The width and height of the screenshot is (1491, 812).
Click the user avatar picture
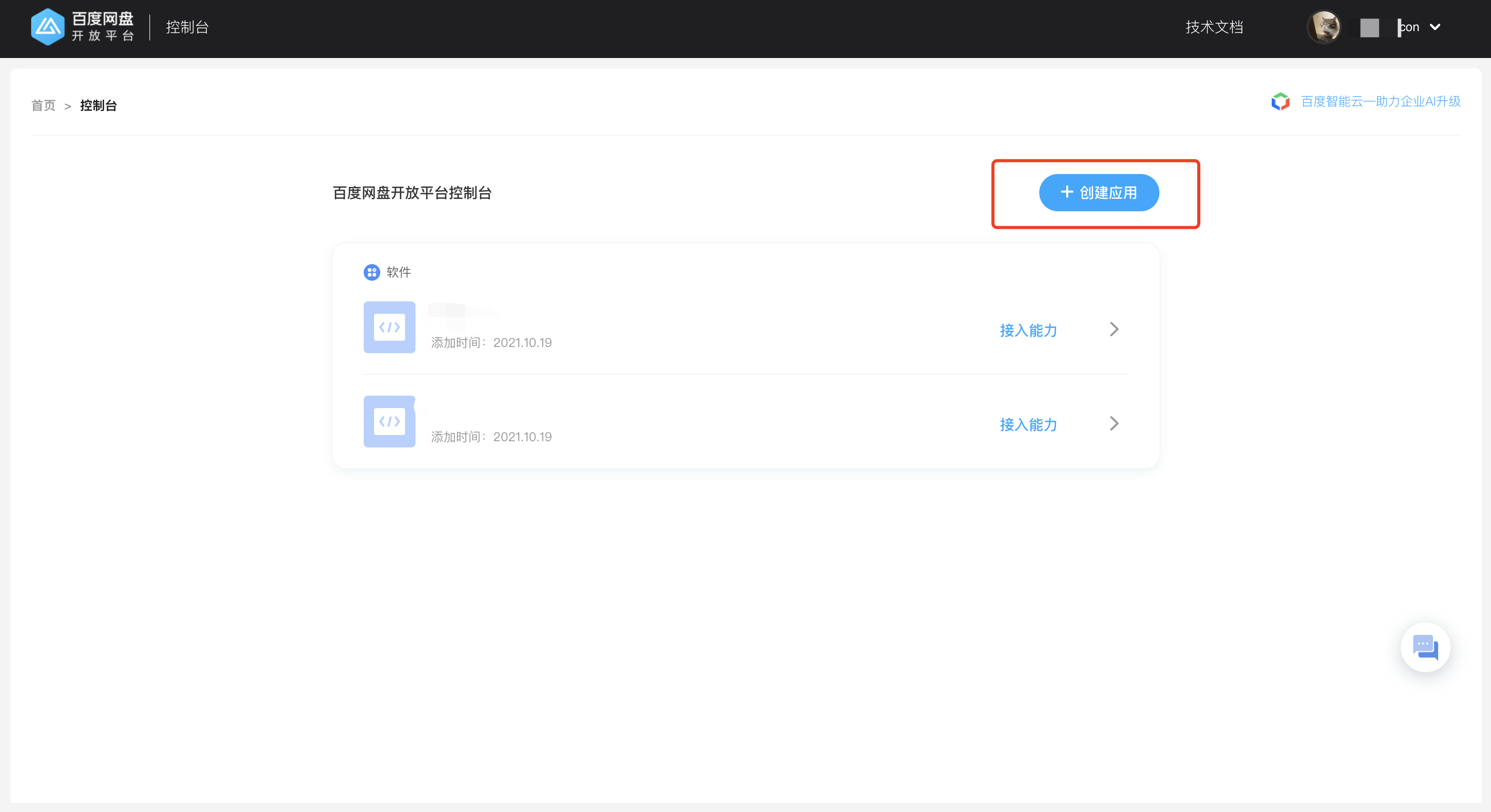1324,27
